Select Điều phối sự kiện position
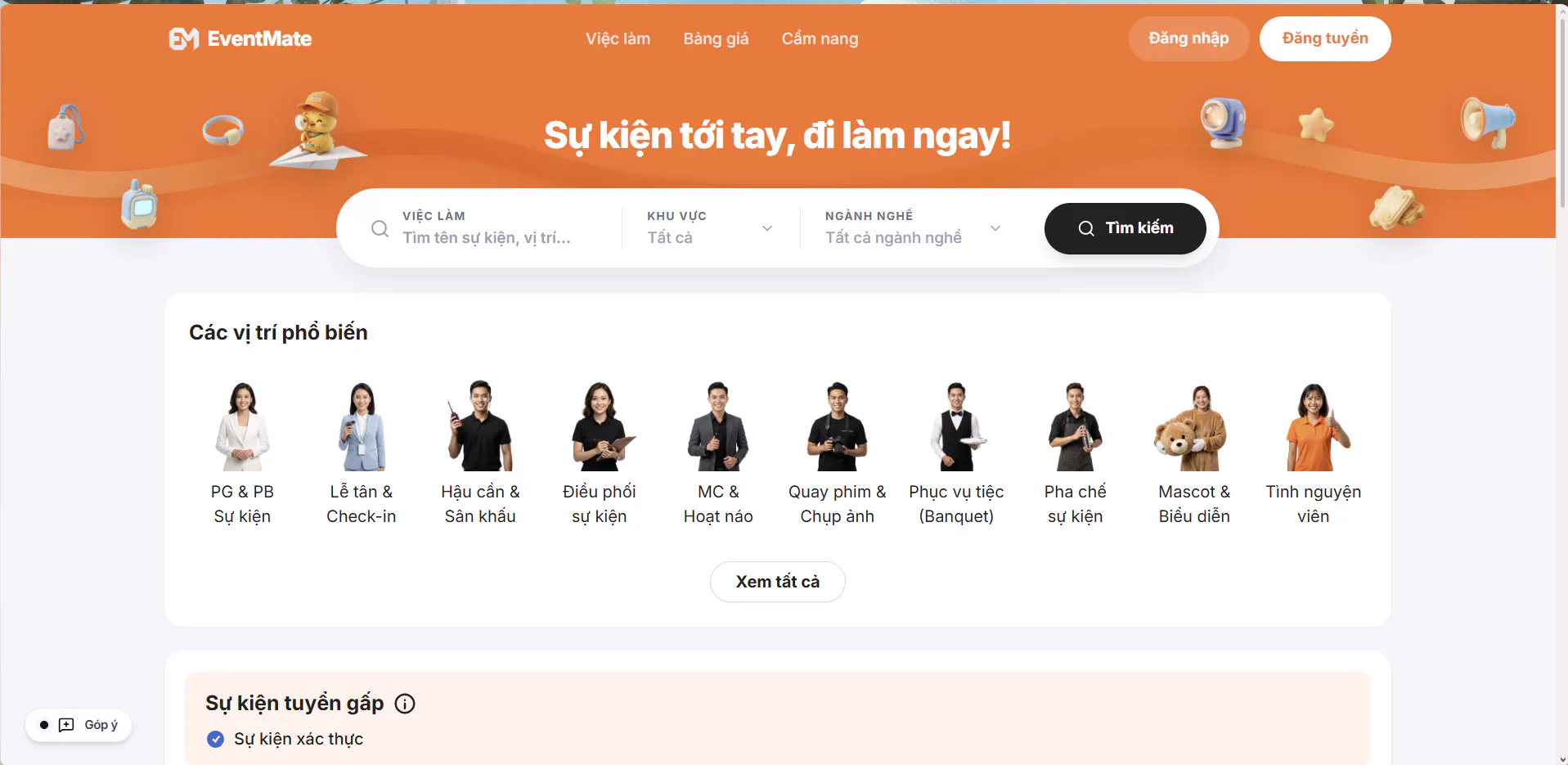The height and width of the screenshot is (765, 1568). (x=599, y=454)
